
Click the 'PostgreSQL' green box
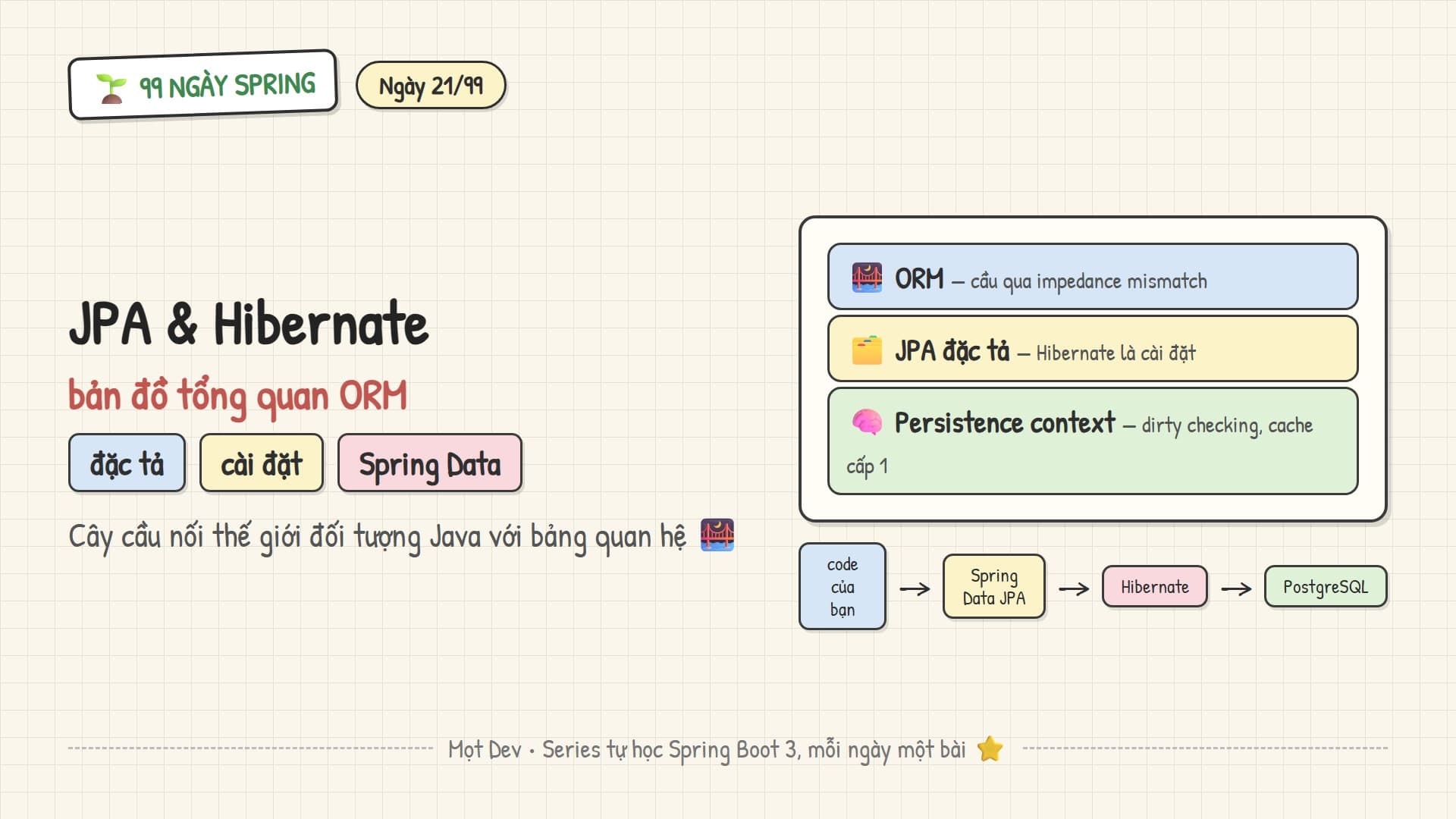pyautogui.click(x=1326, y=587)
